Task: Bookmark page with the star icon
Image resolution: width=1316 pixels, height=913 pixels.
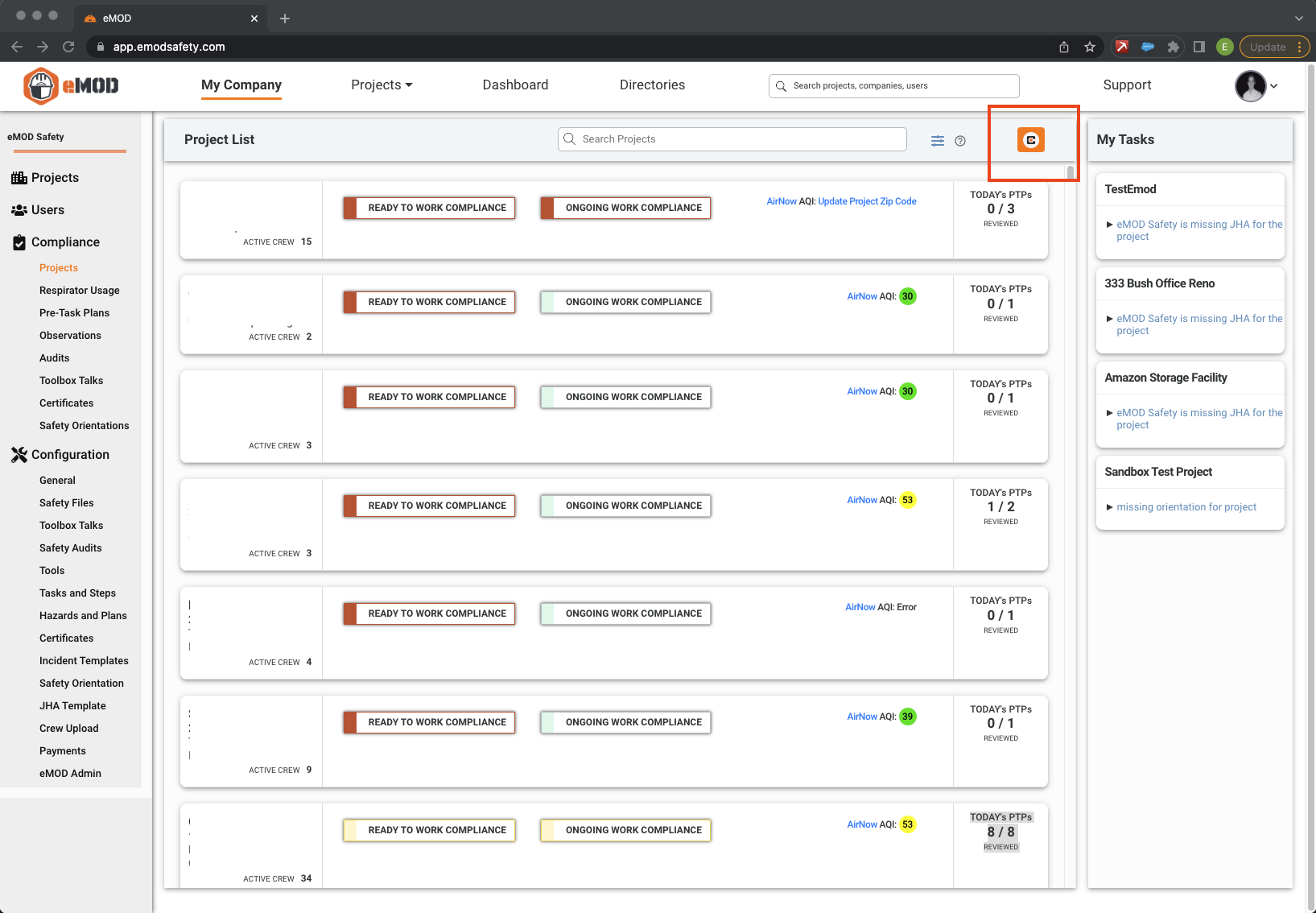Action: pyautogui.click(x=1090, y=47)
